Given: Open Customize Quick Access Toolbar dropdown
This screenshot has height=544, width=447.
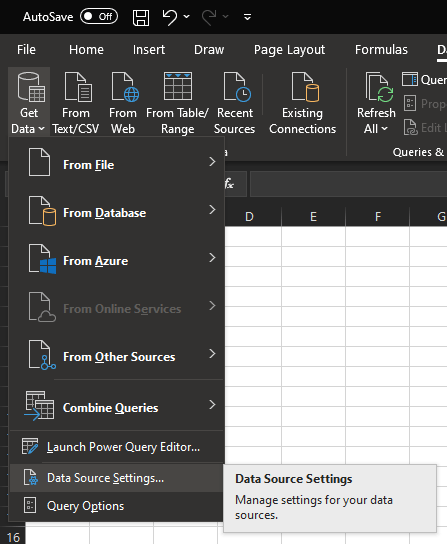Looking at the screenshot, I should (247, 17).
